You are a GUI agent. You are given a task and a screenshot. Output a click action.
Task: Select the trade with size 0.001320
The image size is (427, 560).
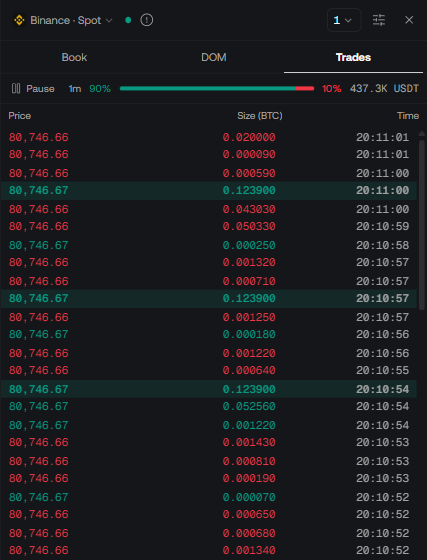tap(209, 262)
